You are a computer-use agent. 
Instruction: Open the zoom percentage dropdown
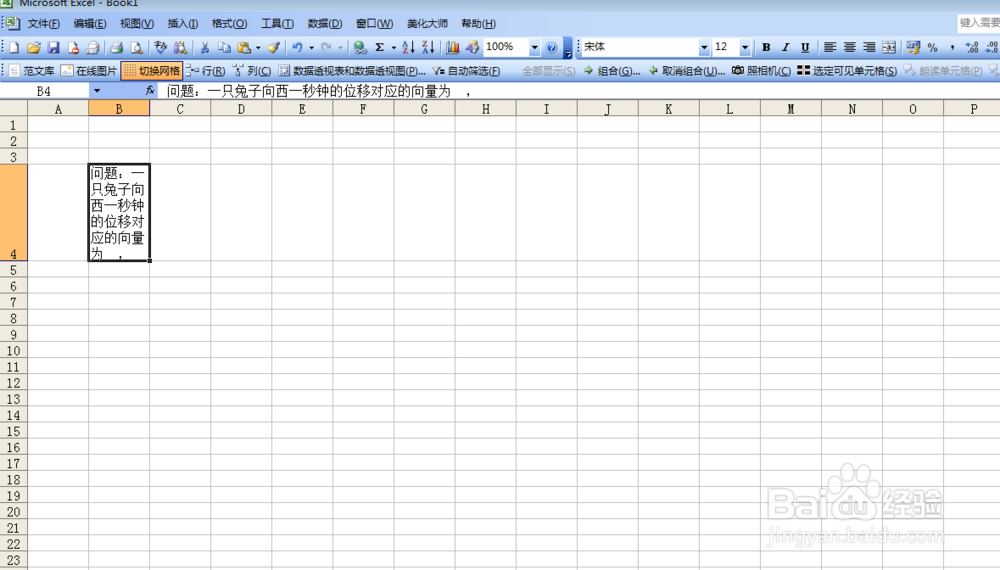pos(534,47)
